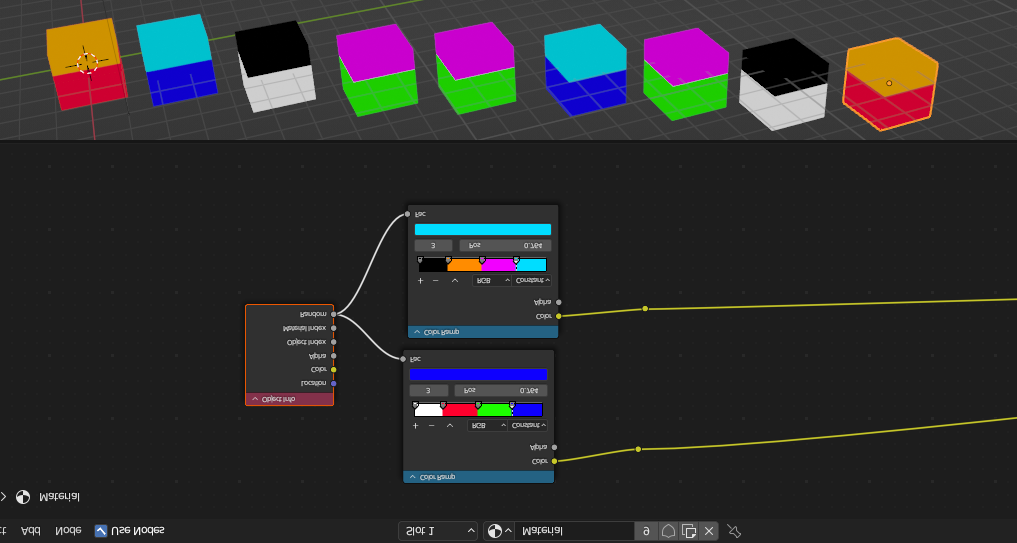Select the green stop on the color ramp
This screenshot has height=543, width=1017.
click(x=478, y=405)
